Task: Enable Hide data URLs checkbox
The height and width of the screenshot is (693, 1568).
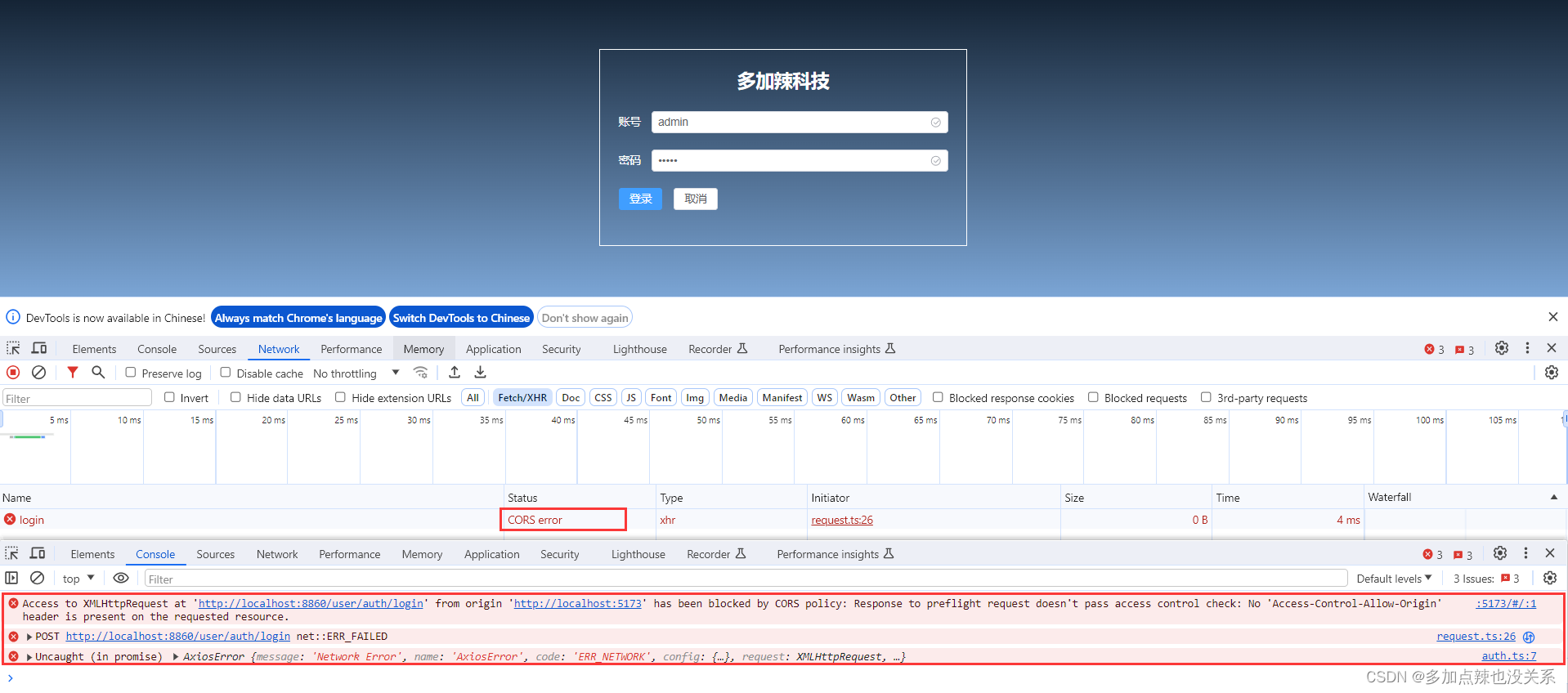Action: coord(235,397)
